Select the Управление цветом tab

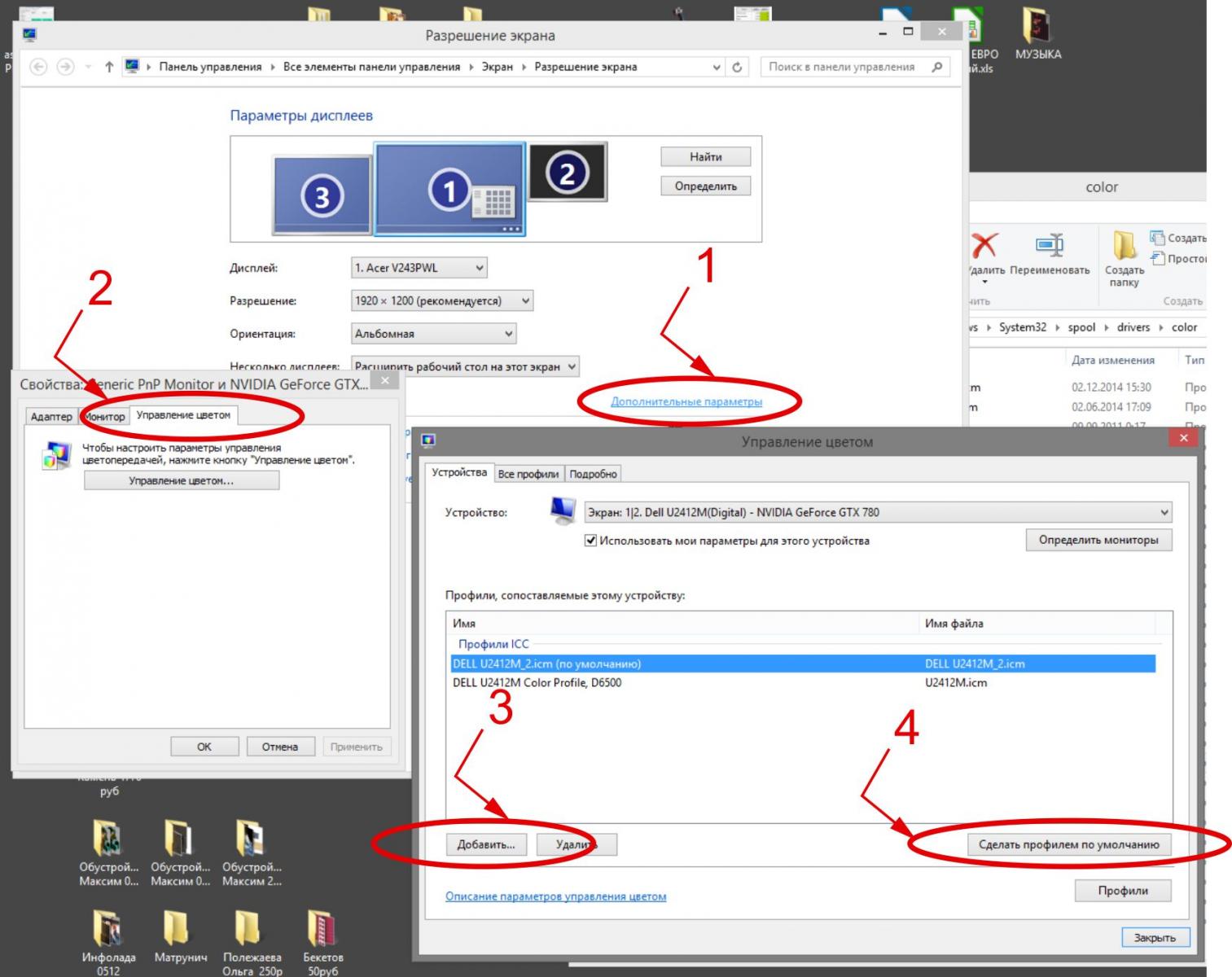point(183,415)
